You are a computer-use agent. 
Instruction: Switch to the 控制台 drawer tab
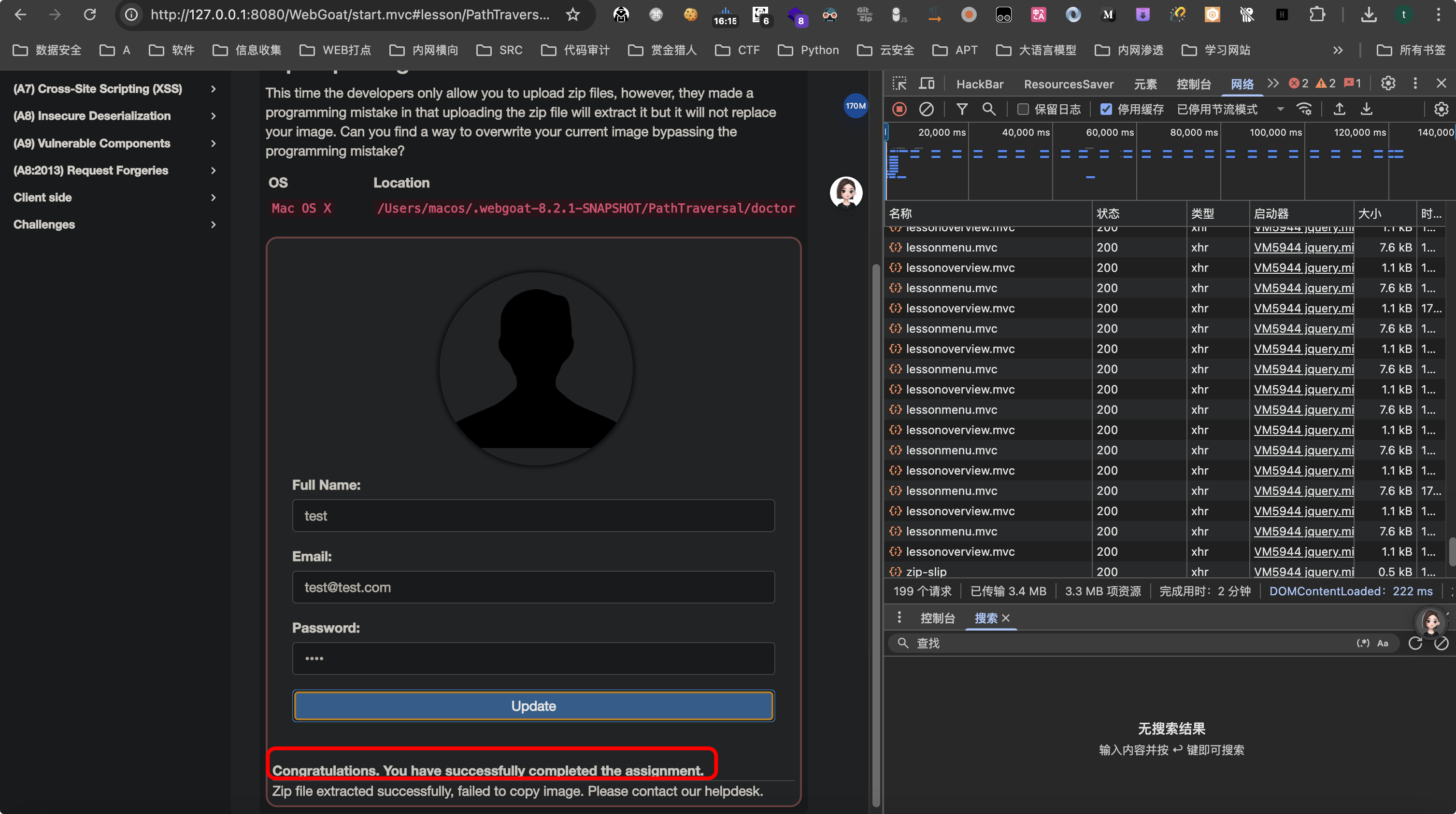[x=937, y=618]
